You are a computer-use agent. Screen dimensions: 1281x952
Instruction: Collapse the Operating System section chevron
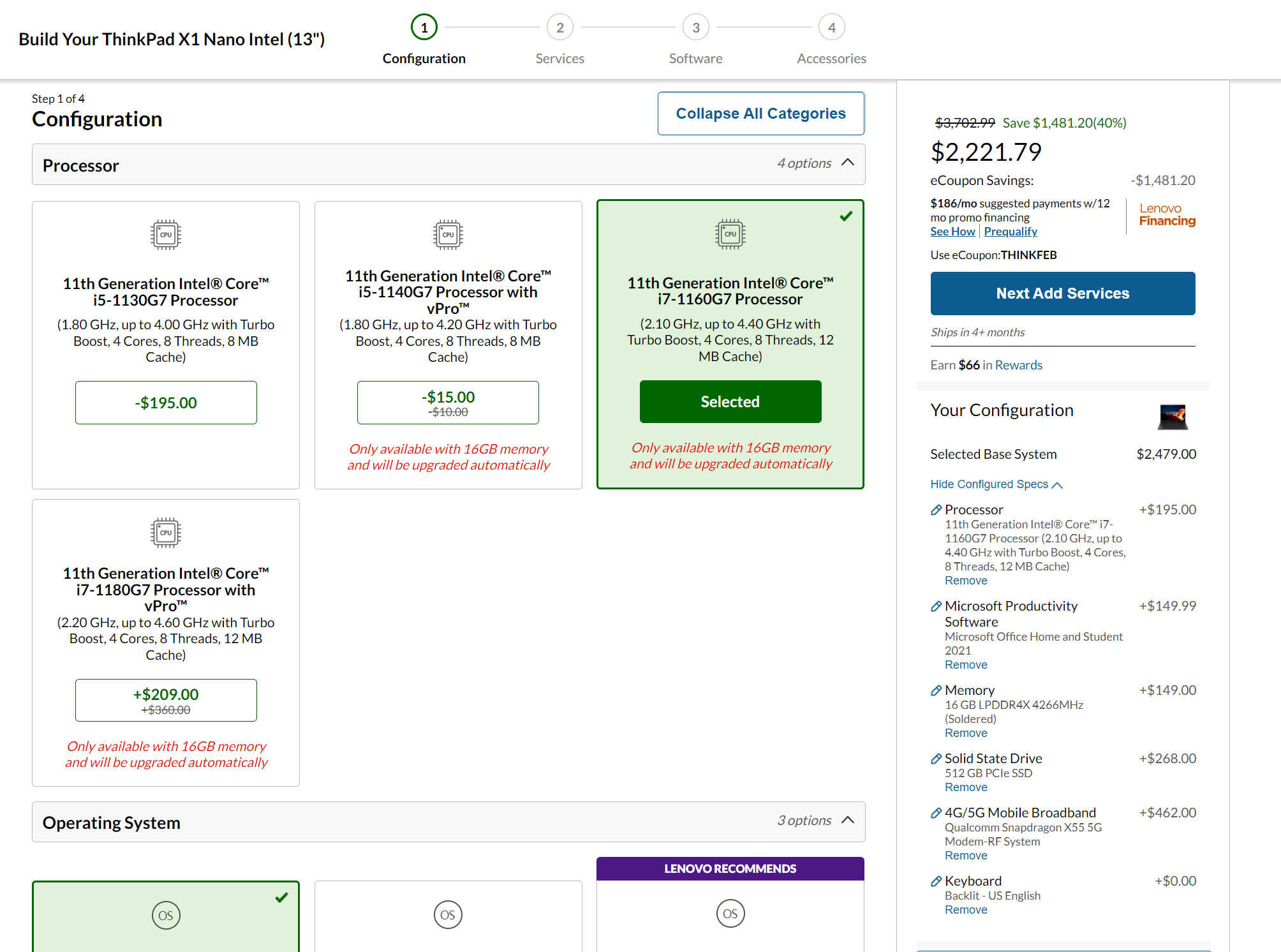pos(848,820)
